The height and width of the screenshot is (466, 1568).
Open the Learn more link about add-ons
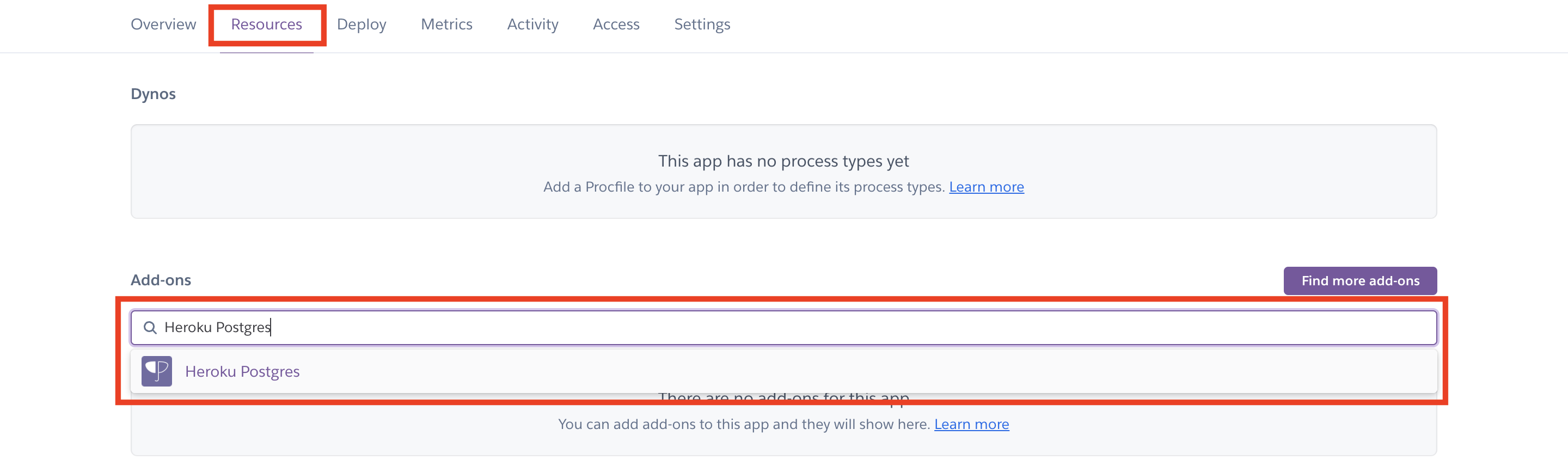coord(971,424)
